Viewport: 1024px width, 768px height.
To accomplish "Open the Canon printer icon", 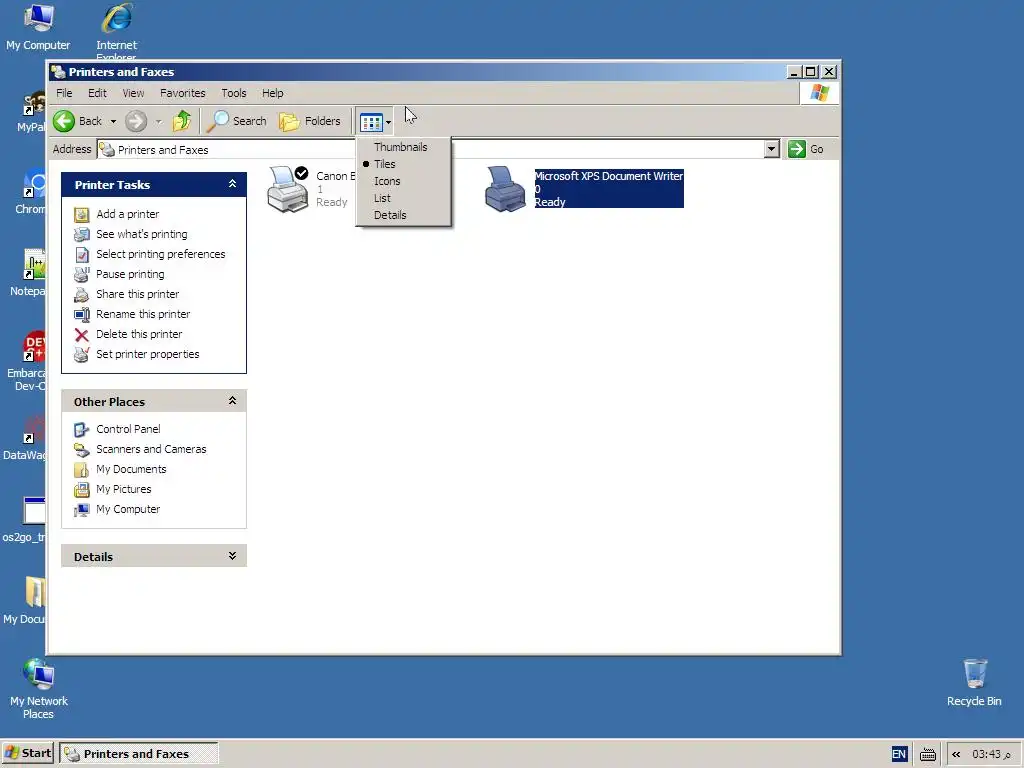I will (x=287, y=189).
